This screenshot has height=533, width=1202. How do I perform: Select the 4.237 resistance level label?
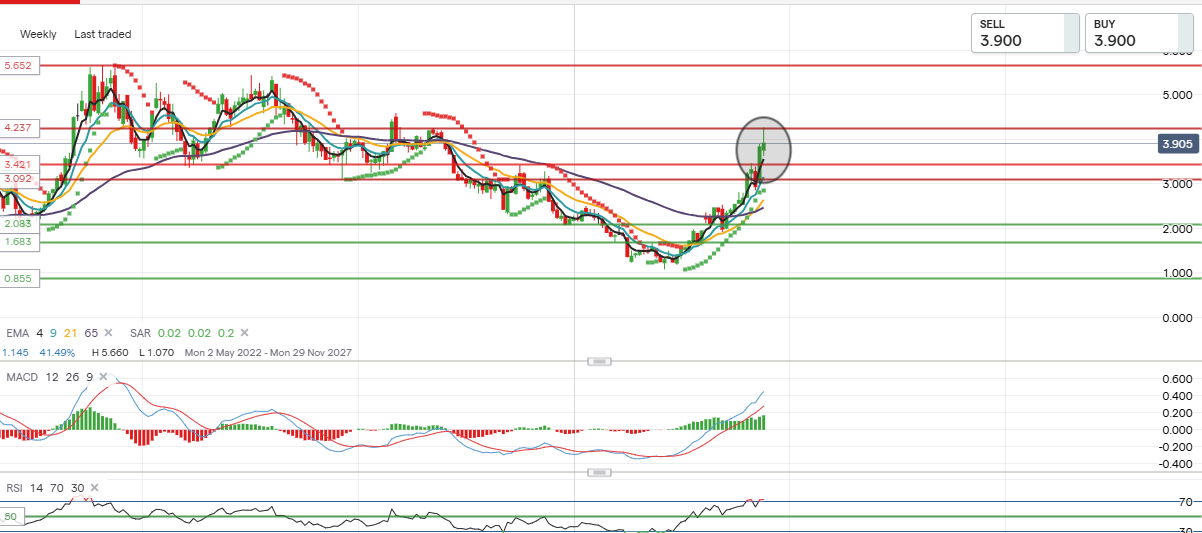click(x=20, y=128)
